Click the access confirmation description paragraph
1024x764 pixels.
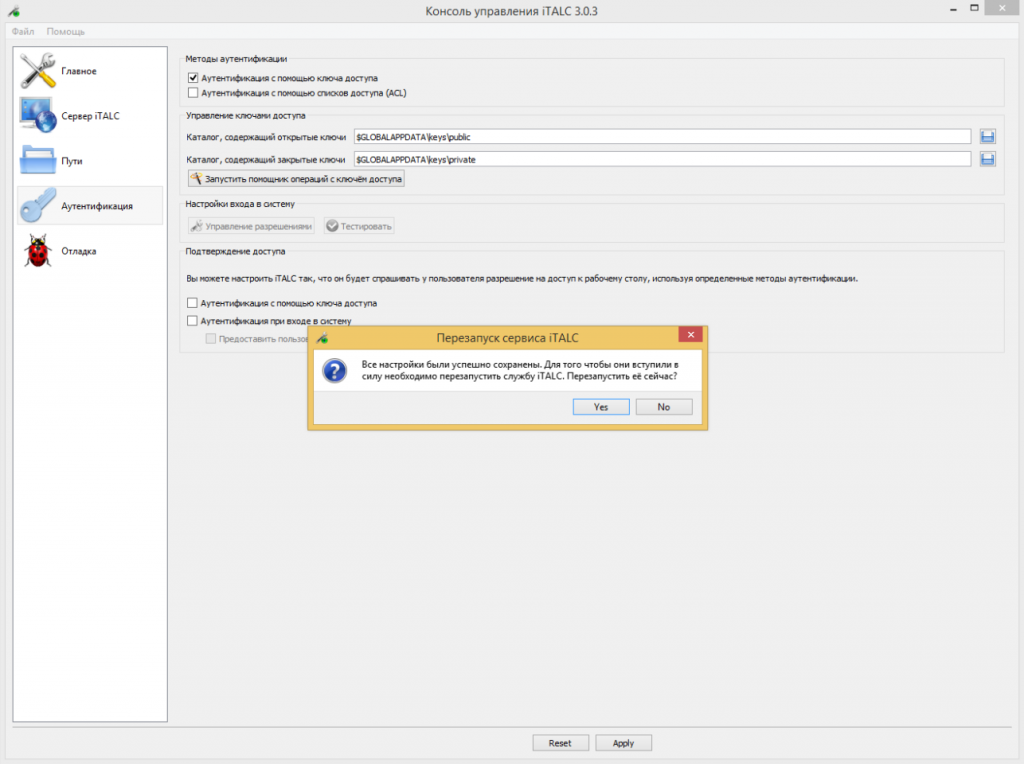(x=522, y=279)
